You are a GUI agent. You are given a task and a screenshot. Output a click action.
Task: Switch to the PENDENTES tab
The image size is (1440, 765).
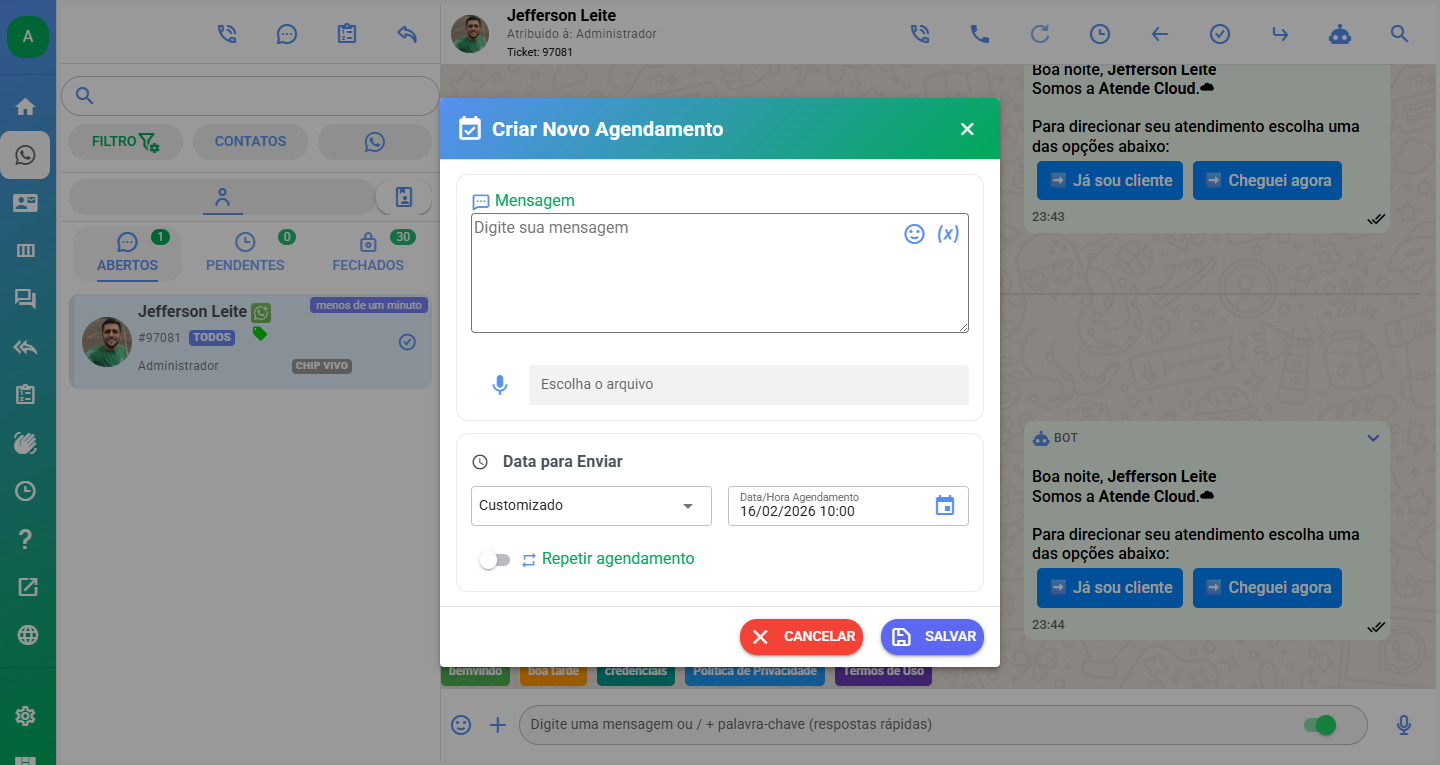point(245,253)
